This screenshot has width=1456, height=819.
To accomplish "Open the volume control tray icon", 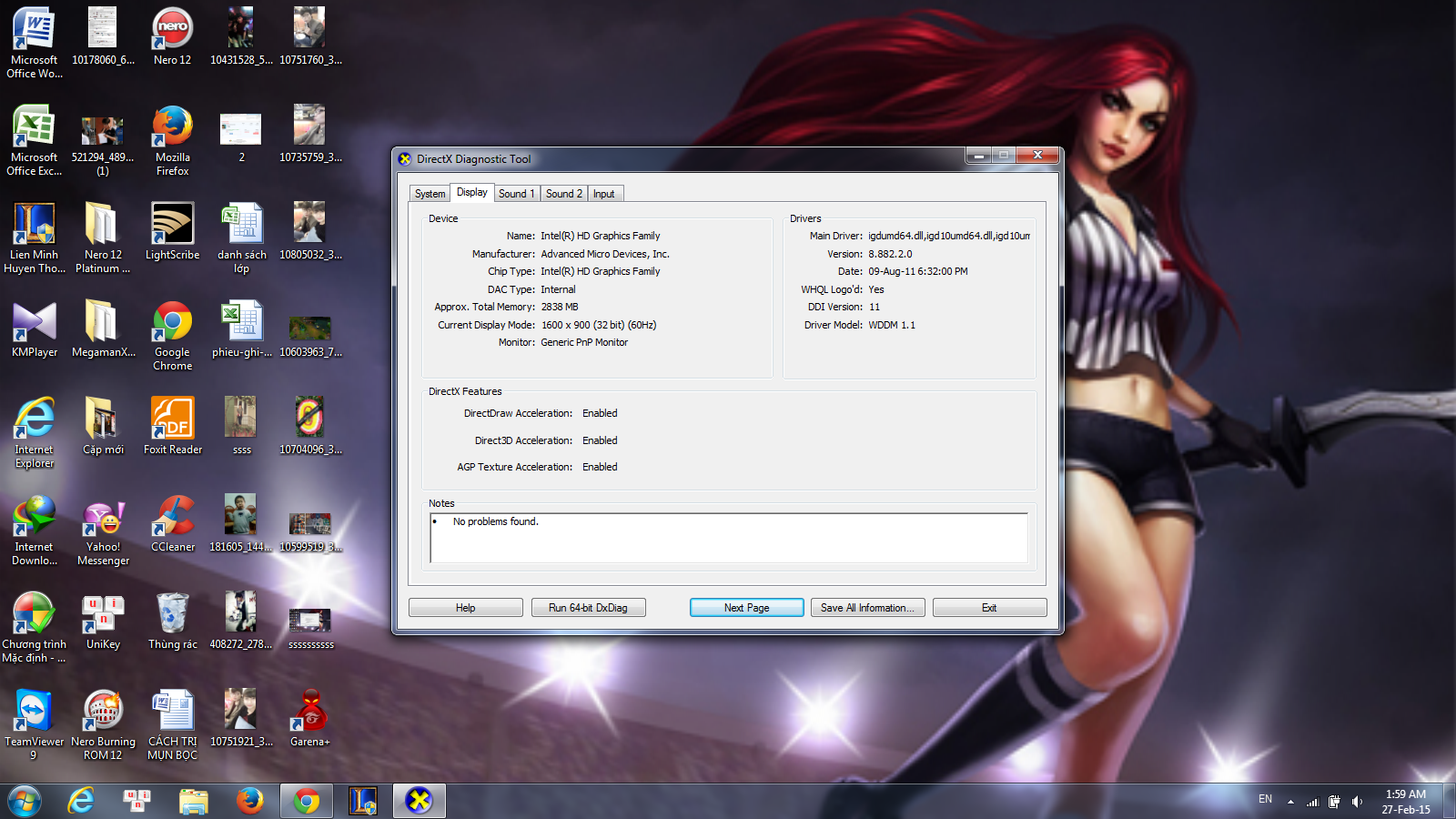I will [1357, 802].
